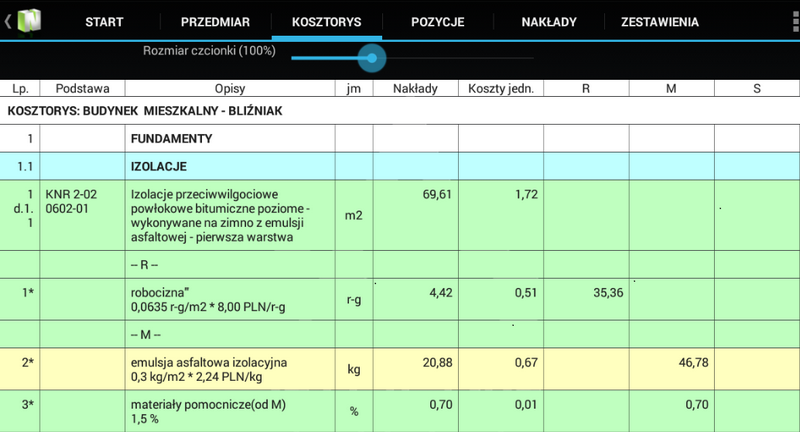This screenshot has height=432, width=800.
Task: Click the 0,51 labor unit cost
Action: pos(526,293)
